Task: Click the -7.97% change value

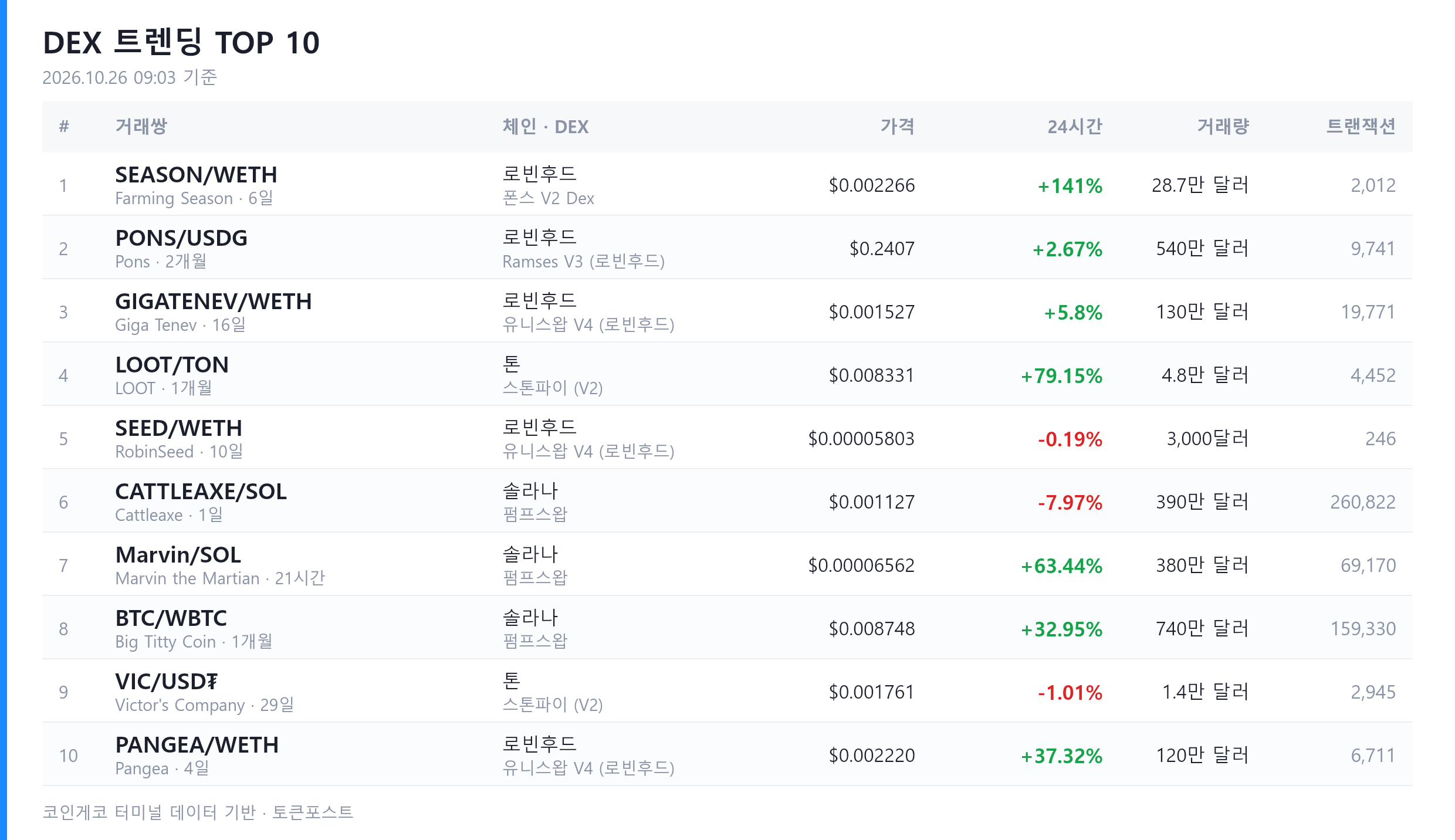Action: point(1070,503)
